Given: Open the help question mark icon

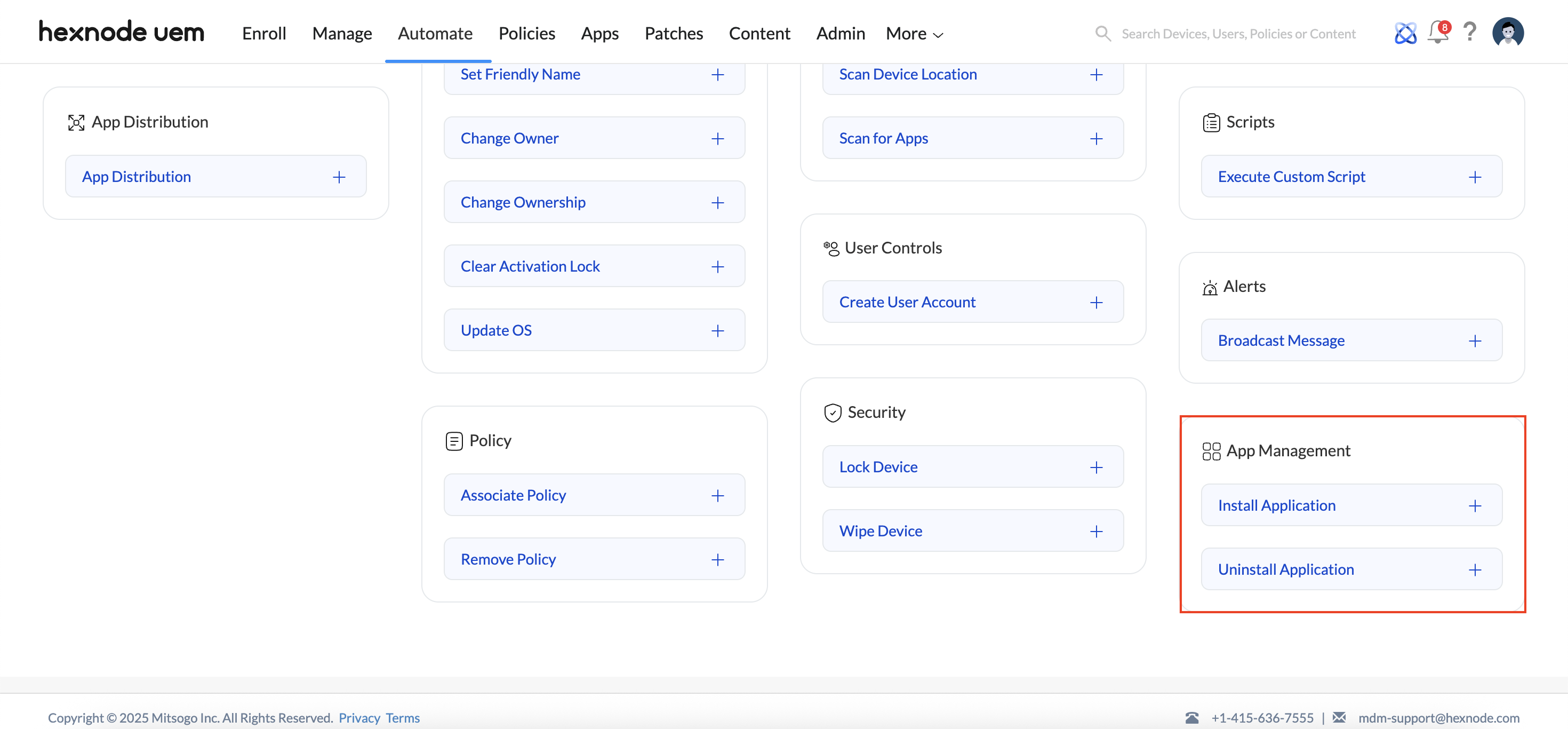Looking at the screenshot, I should click(1469, 31).
